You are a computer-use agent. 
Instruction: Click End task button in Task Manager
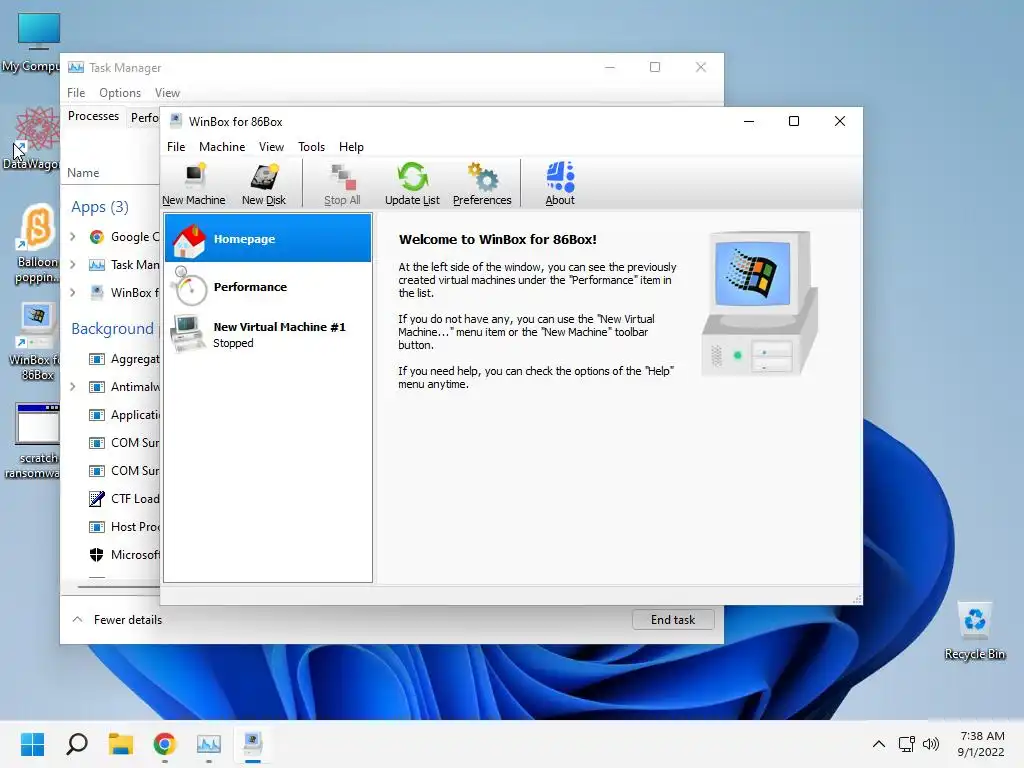pos(673,620)
